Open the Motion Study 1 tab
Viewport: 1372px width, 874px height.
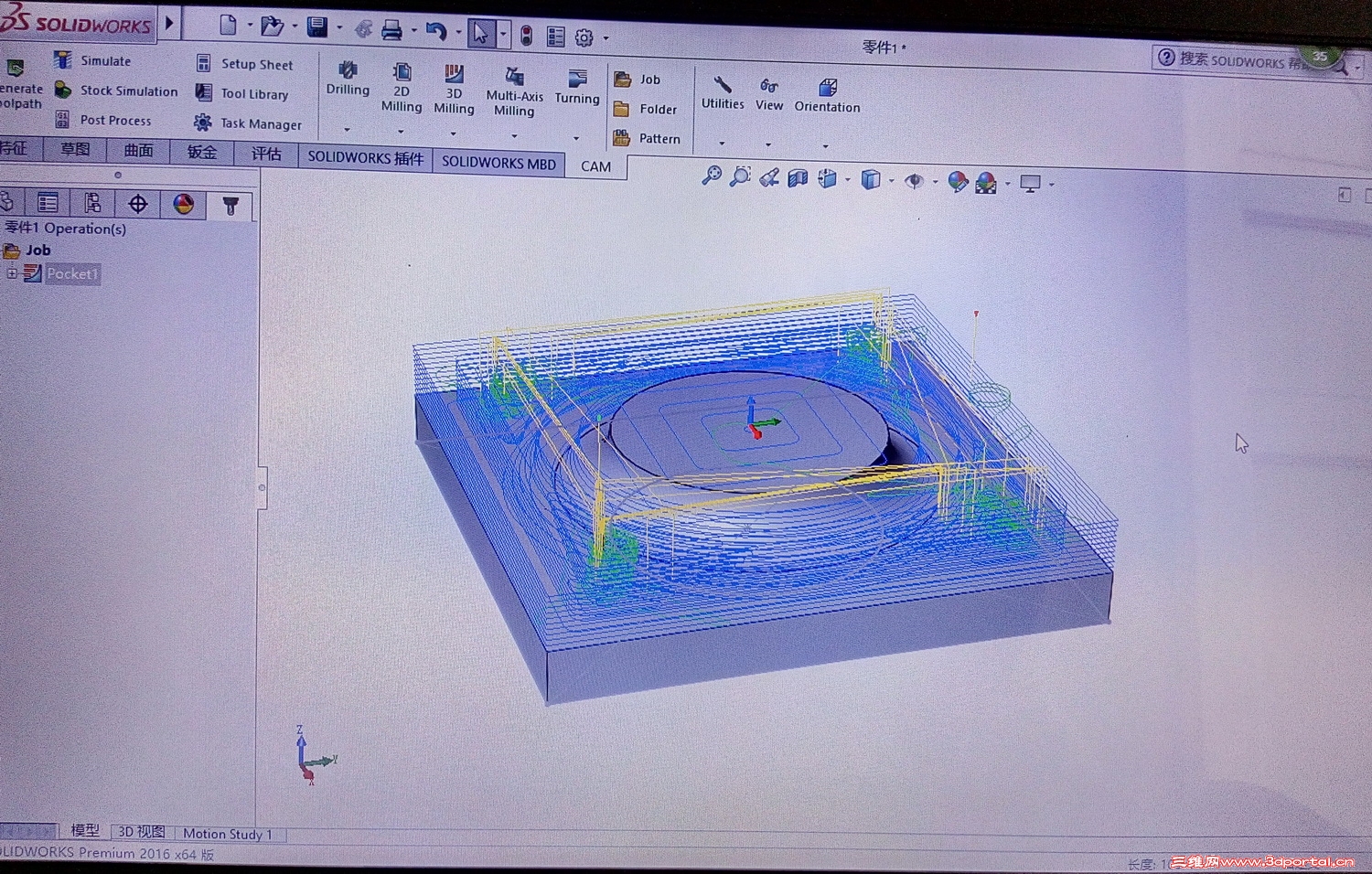coord(228,834)
